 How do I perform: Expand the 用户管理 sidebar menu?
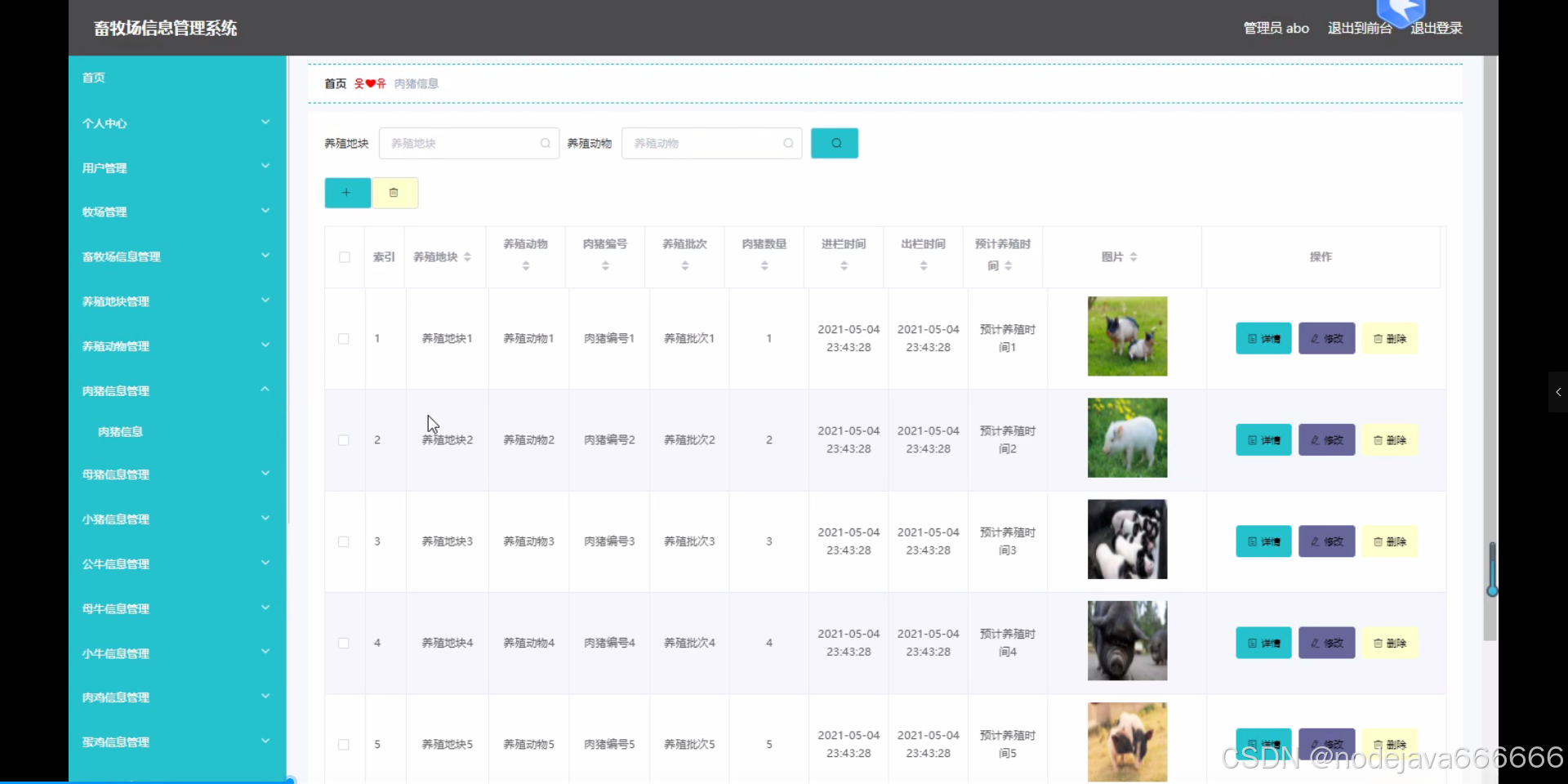(x=177, y=167)
